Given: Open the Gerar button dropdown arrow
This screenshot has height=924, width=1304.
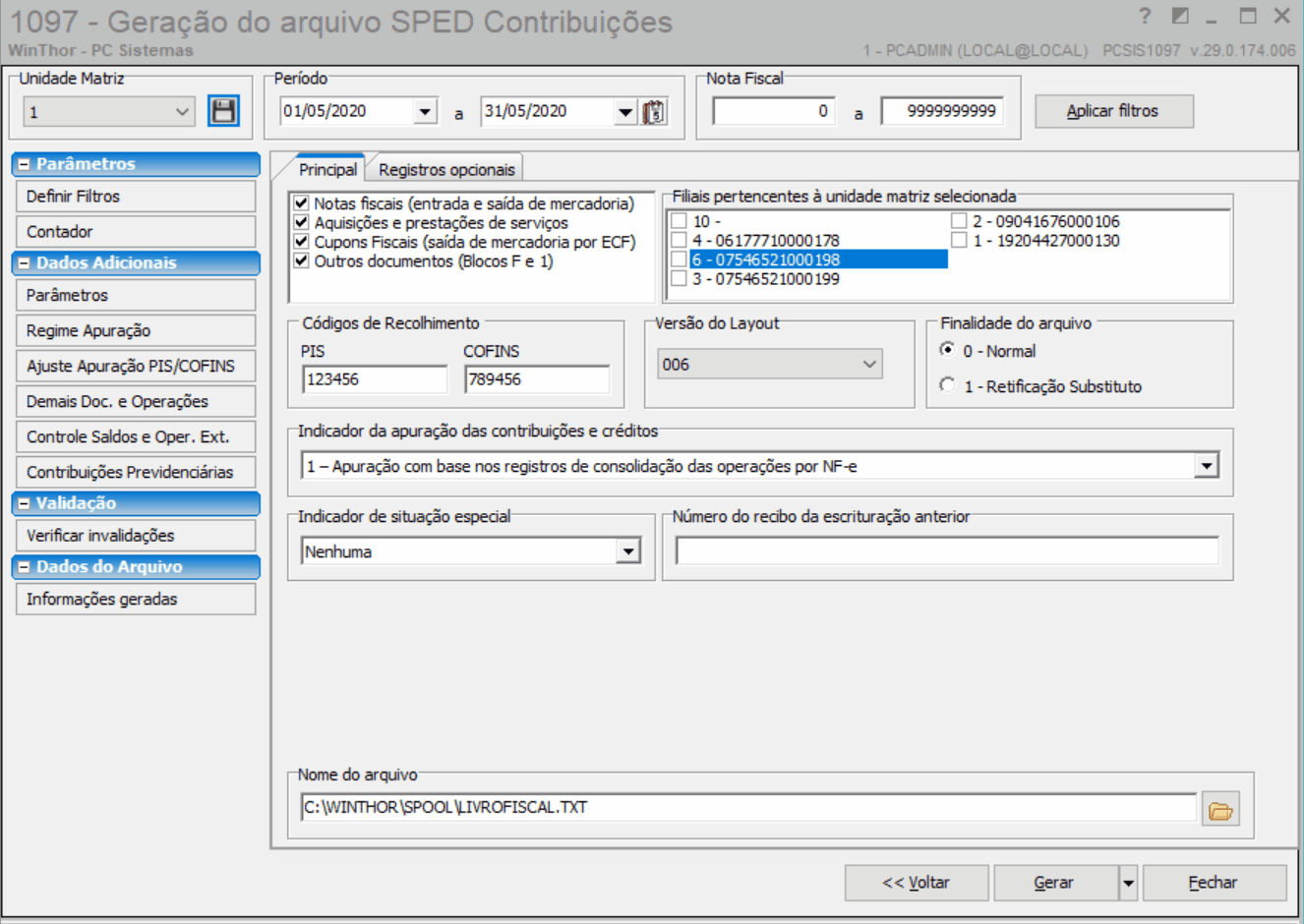Looking at the screenshot, I should pyautogui.click(x=1128, y=883).
